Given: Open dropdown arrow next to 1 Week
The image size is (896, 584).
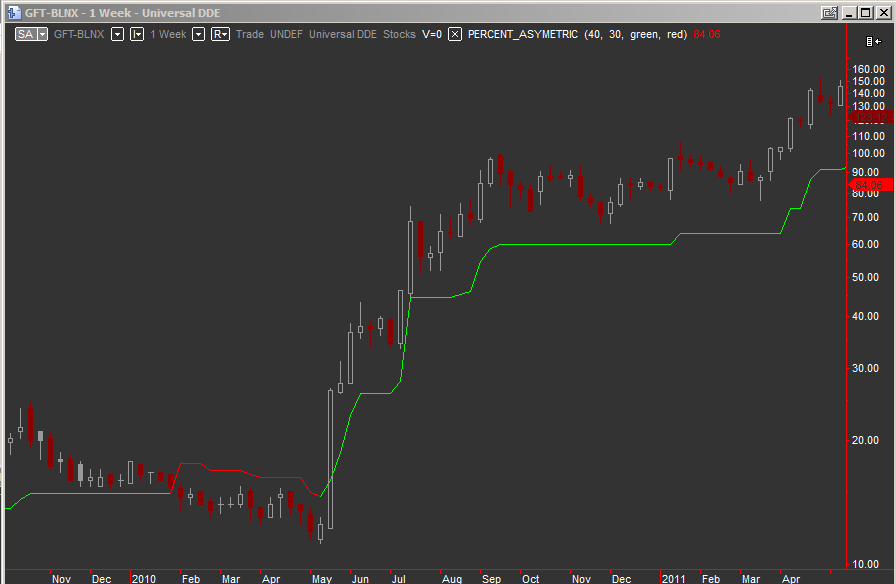Looking at the screenshot, I should coord(198,34).
